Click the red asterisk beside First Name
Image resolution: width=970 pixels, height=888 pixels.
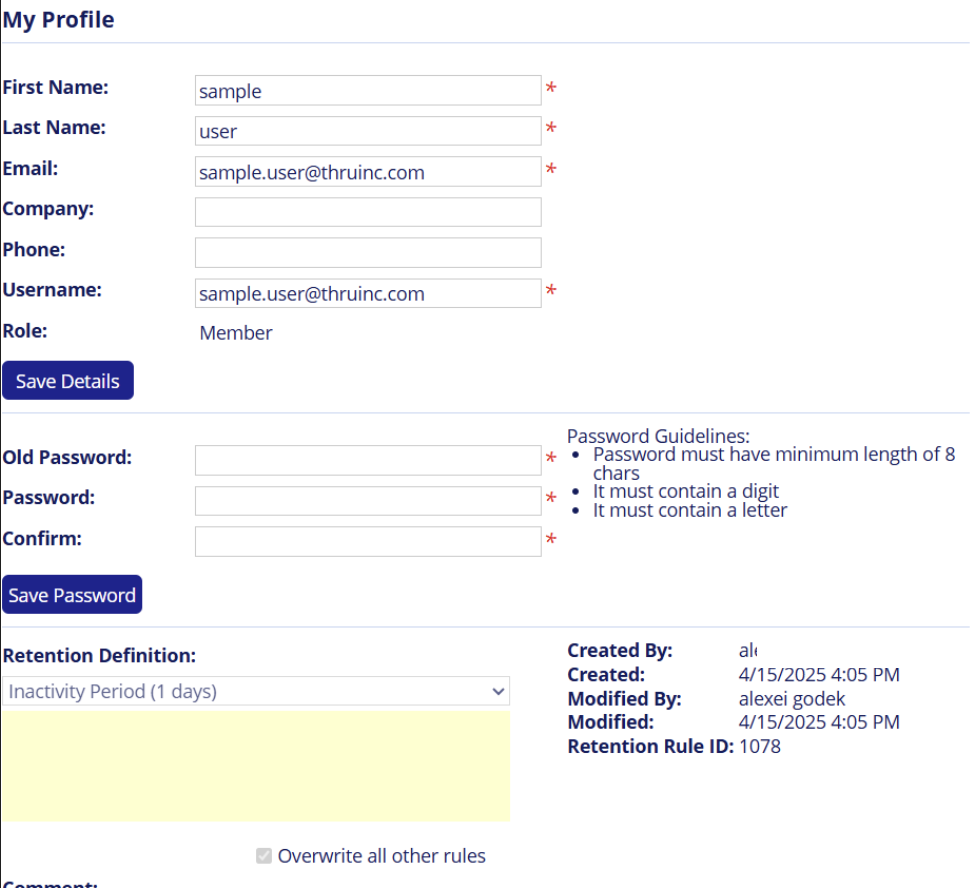pyautogui.click(x=550, y=90)
